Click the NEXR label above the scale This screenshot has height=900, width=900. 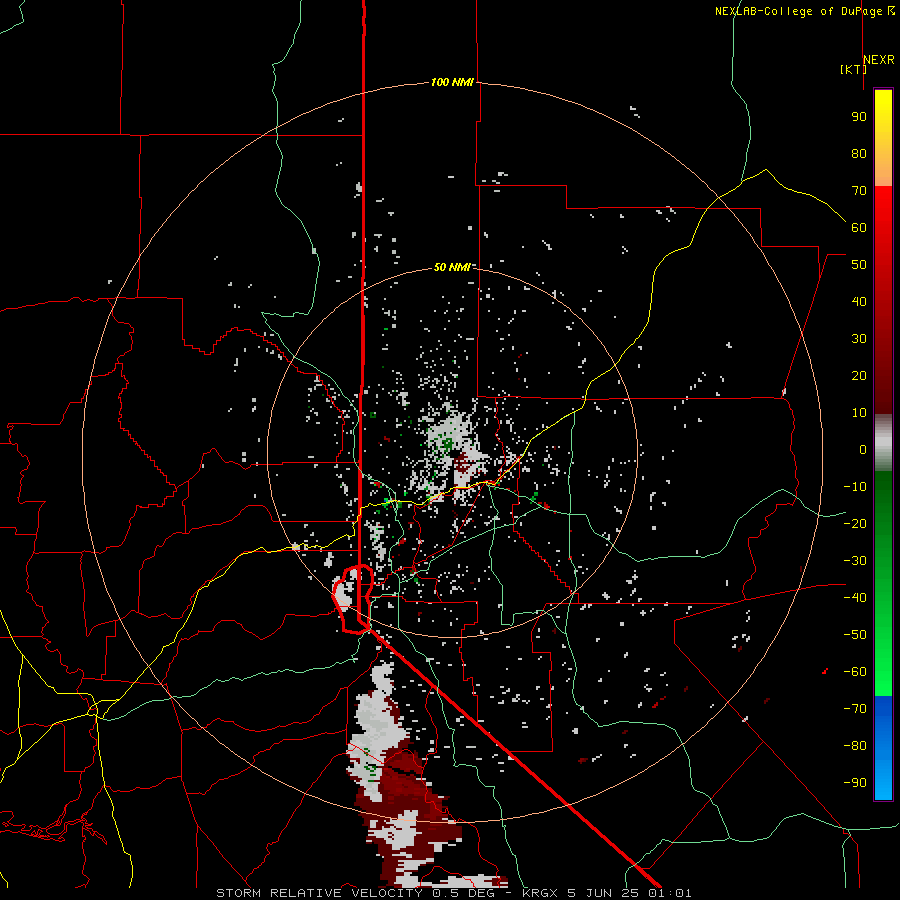pyautogui.click(x=879, y=60)
